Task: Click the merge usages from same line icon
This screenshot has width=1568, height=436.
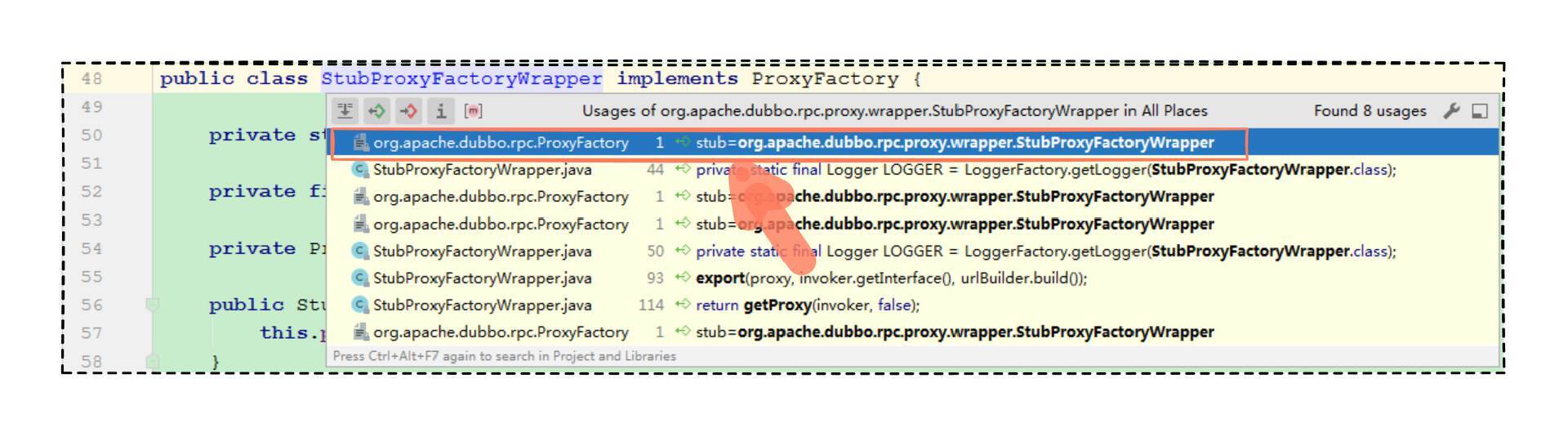Action: (x=345, y=110)
